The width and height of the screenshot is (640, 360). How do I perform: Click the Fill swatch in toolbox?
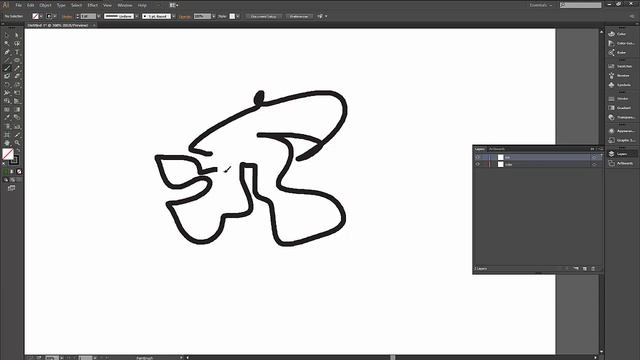pos(8,154)
